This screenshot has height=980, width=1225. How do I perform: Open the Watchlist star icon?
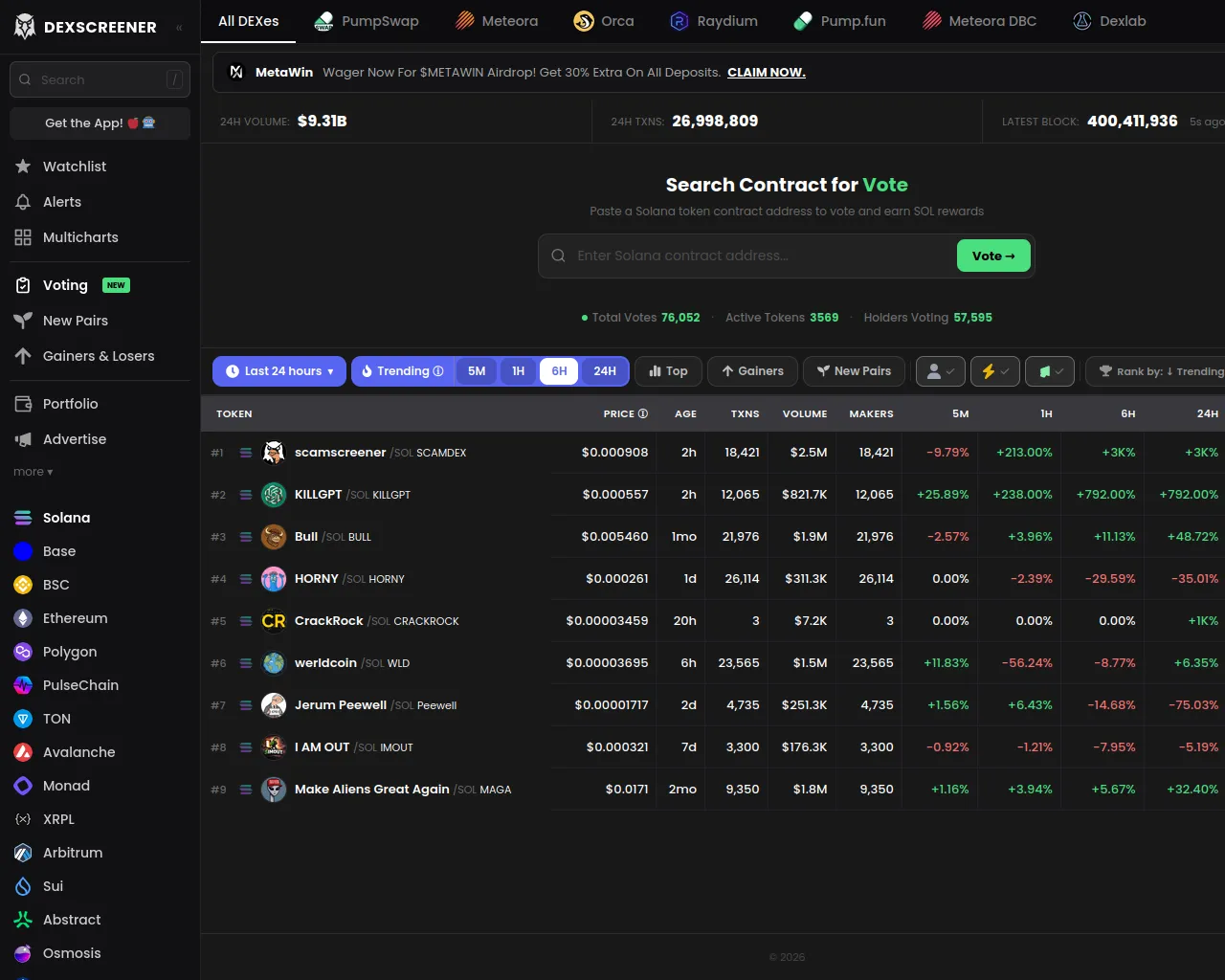point(23,167)
